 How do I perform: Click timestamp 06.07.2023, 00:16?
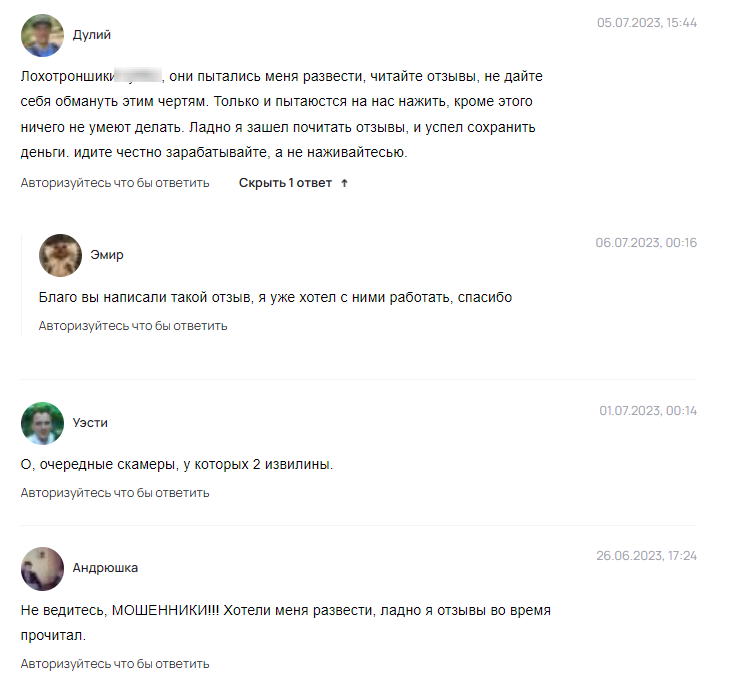point(646,243)
